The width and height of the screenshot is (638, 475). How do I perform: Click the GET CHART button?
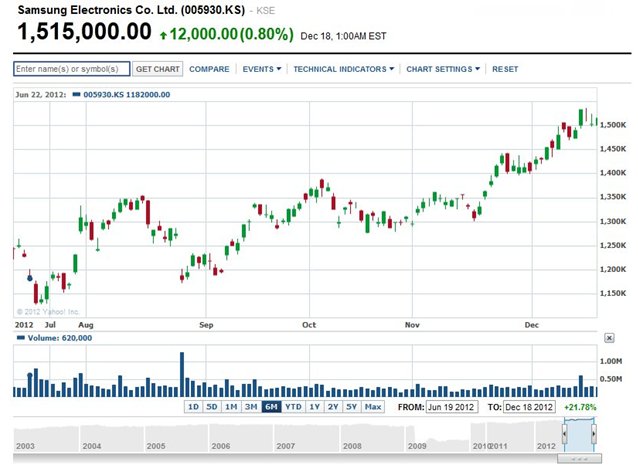coord(157,69)
